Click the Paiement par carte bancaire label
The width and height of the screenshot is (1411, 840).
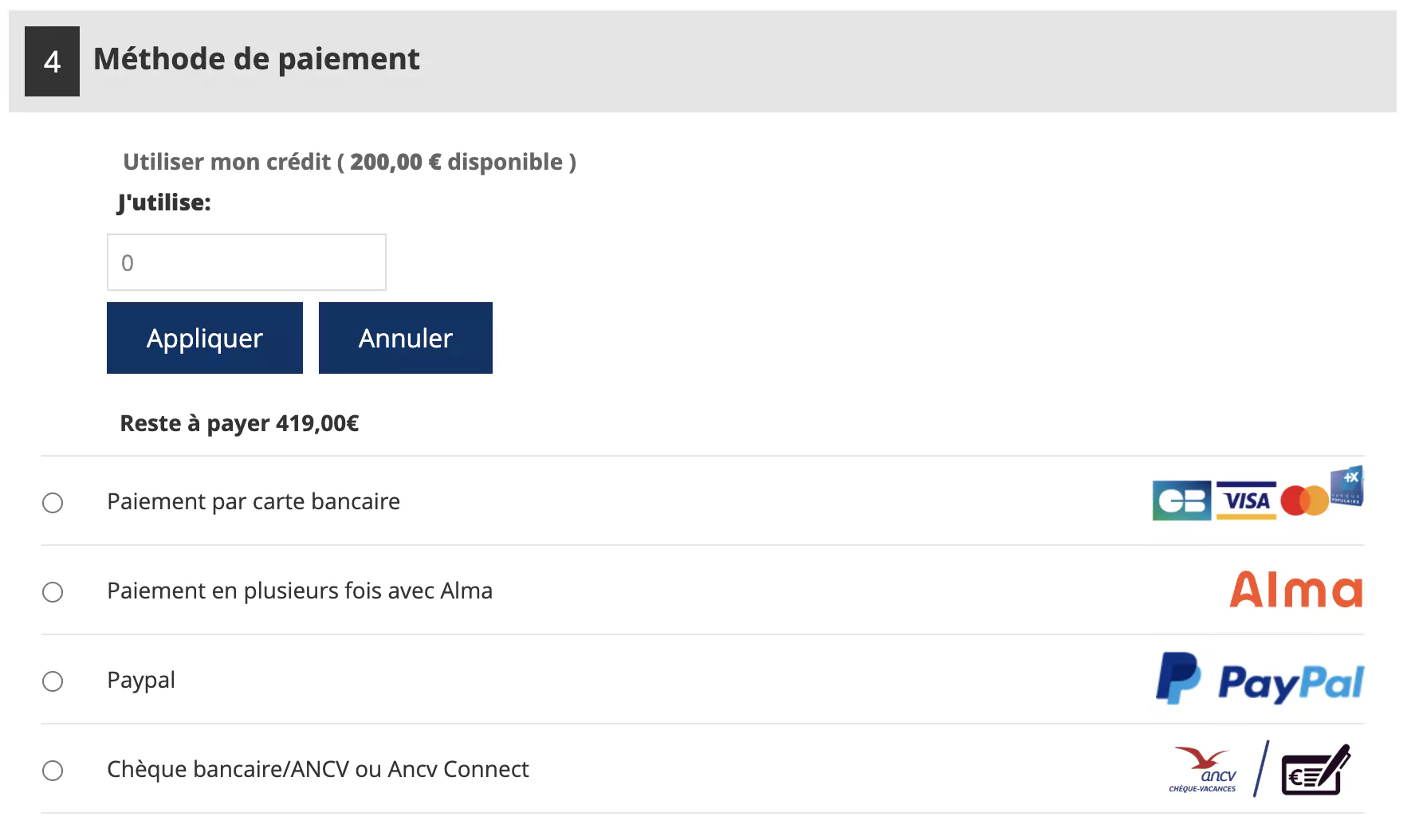[254, 501]
